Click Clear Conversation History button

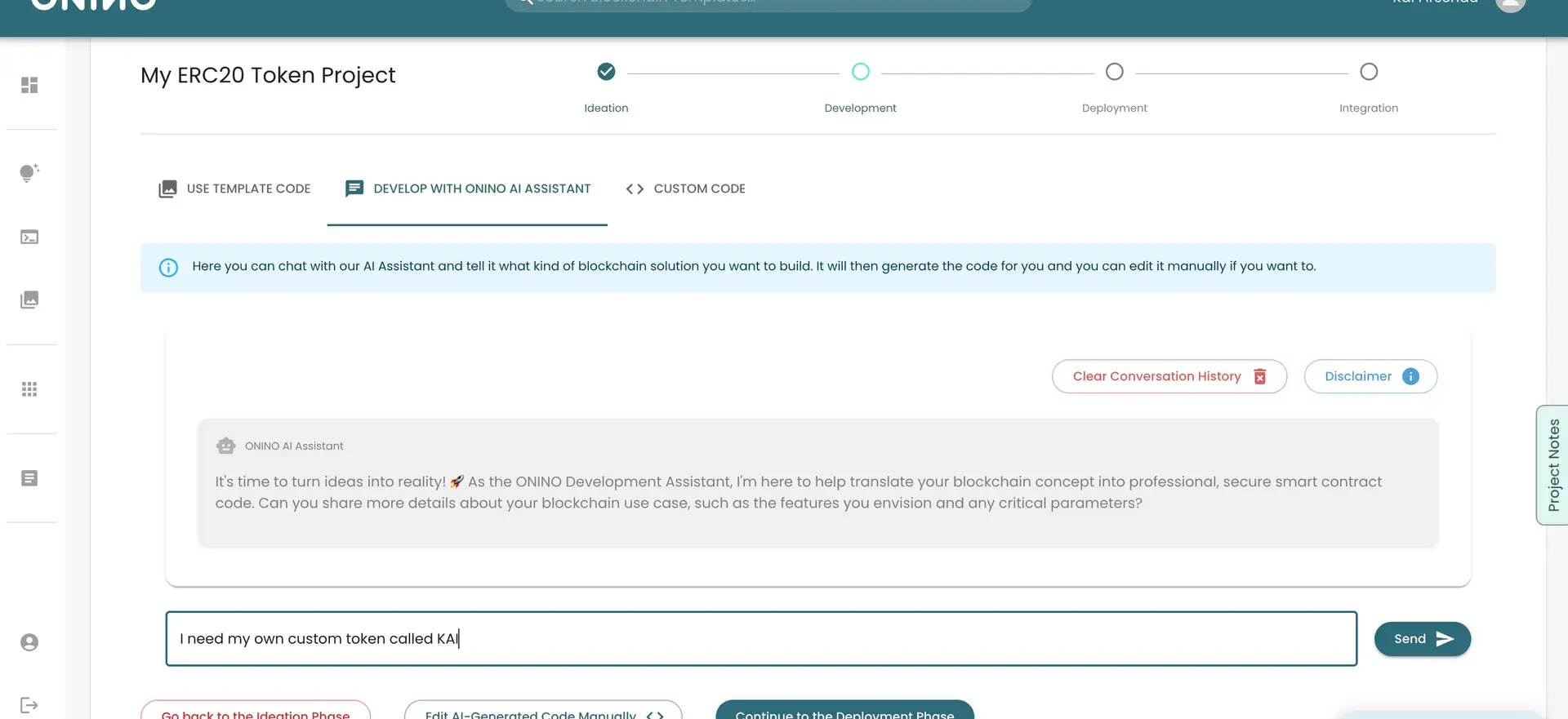(x=1169, y=376)
